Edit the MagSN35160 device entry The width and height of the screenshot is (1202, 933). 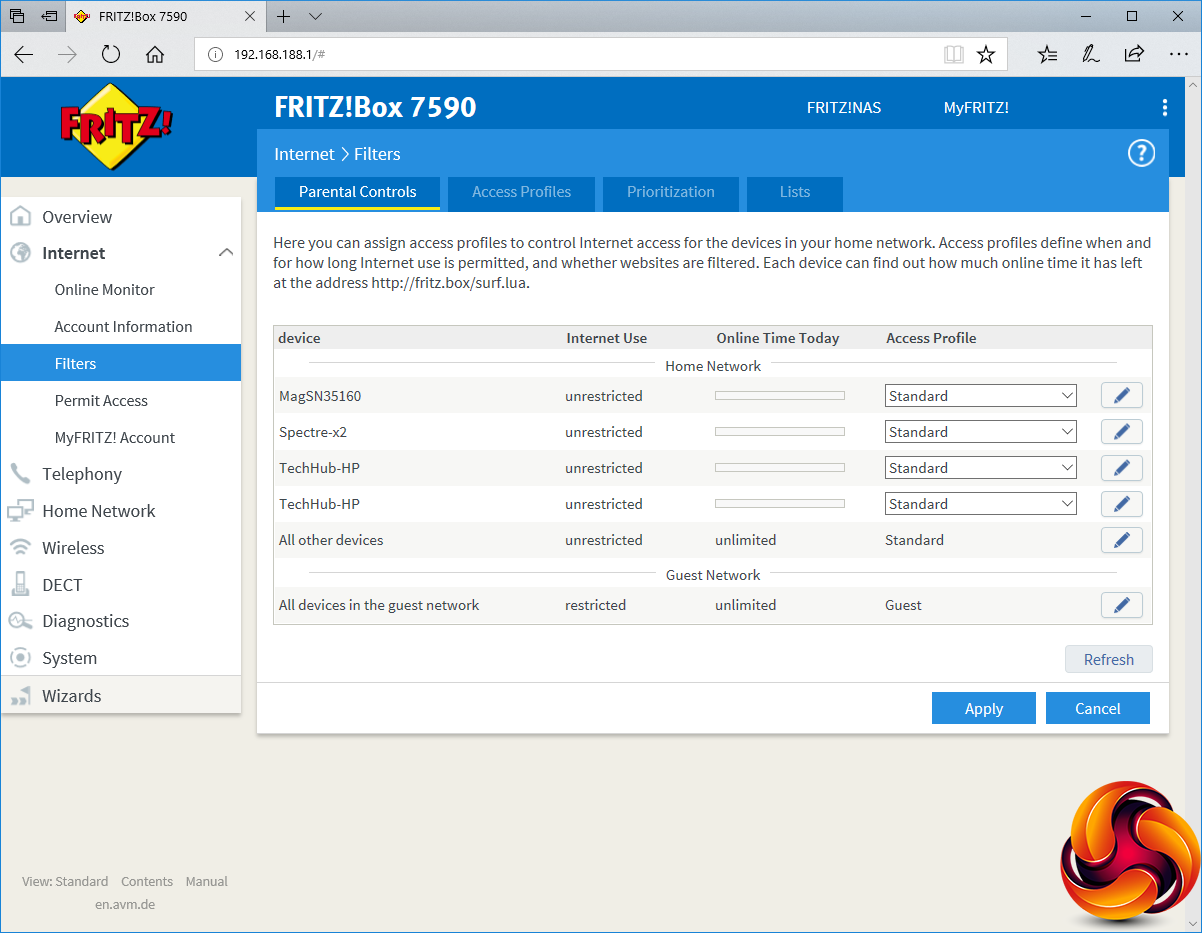pos(1121,396)
